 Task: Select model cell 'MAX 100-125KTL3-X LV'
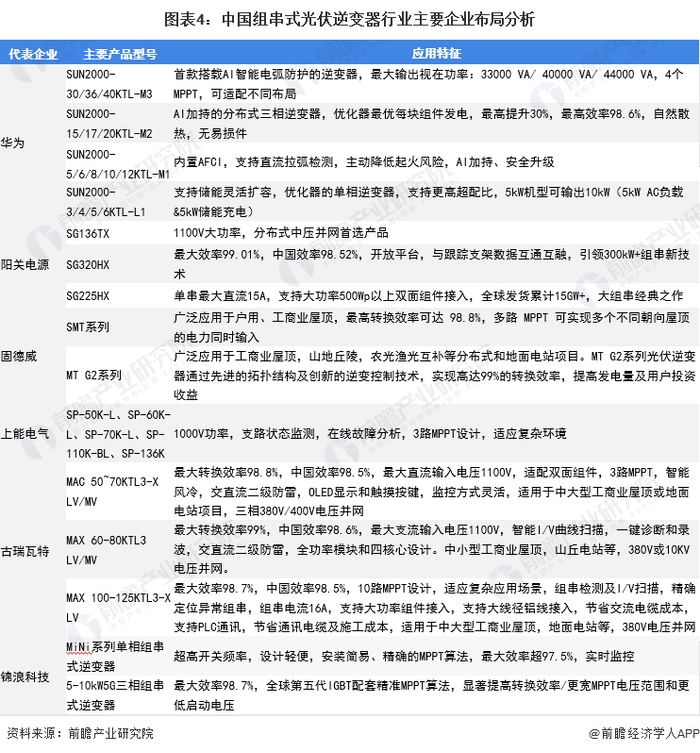tap(119, 608)
